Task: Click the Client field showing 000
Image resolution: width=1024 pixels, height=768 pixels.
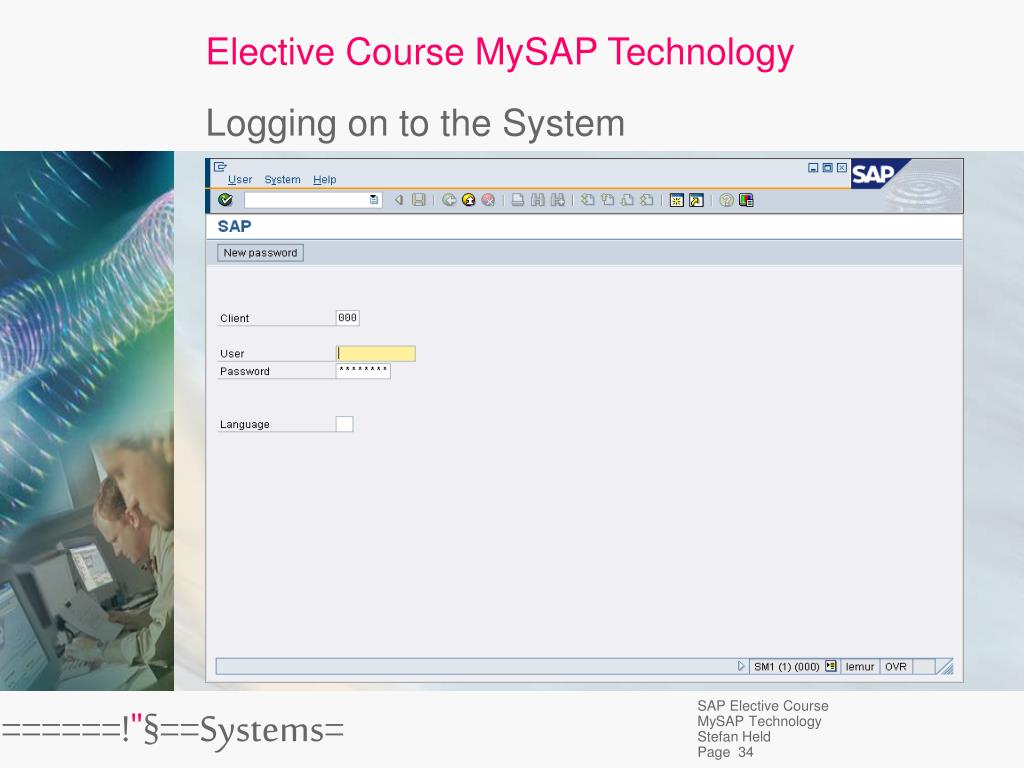Action: click(x=347, y=318)
